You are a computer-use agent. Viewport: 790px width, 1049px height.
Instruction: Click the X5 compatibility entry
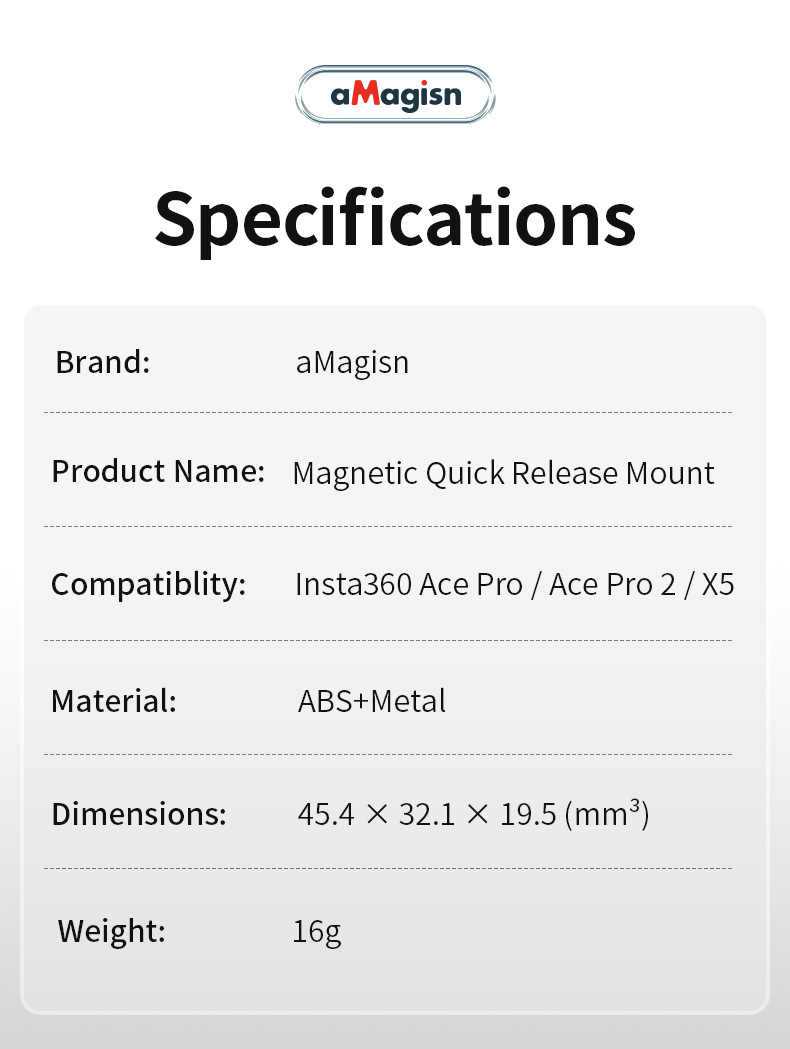coord(718,585)
